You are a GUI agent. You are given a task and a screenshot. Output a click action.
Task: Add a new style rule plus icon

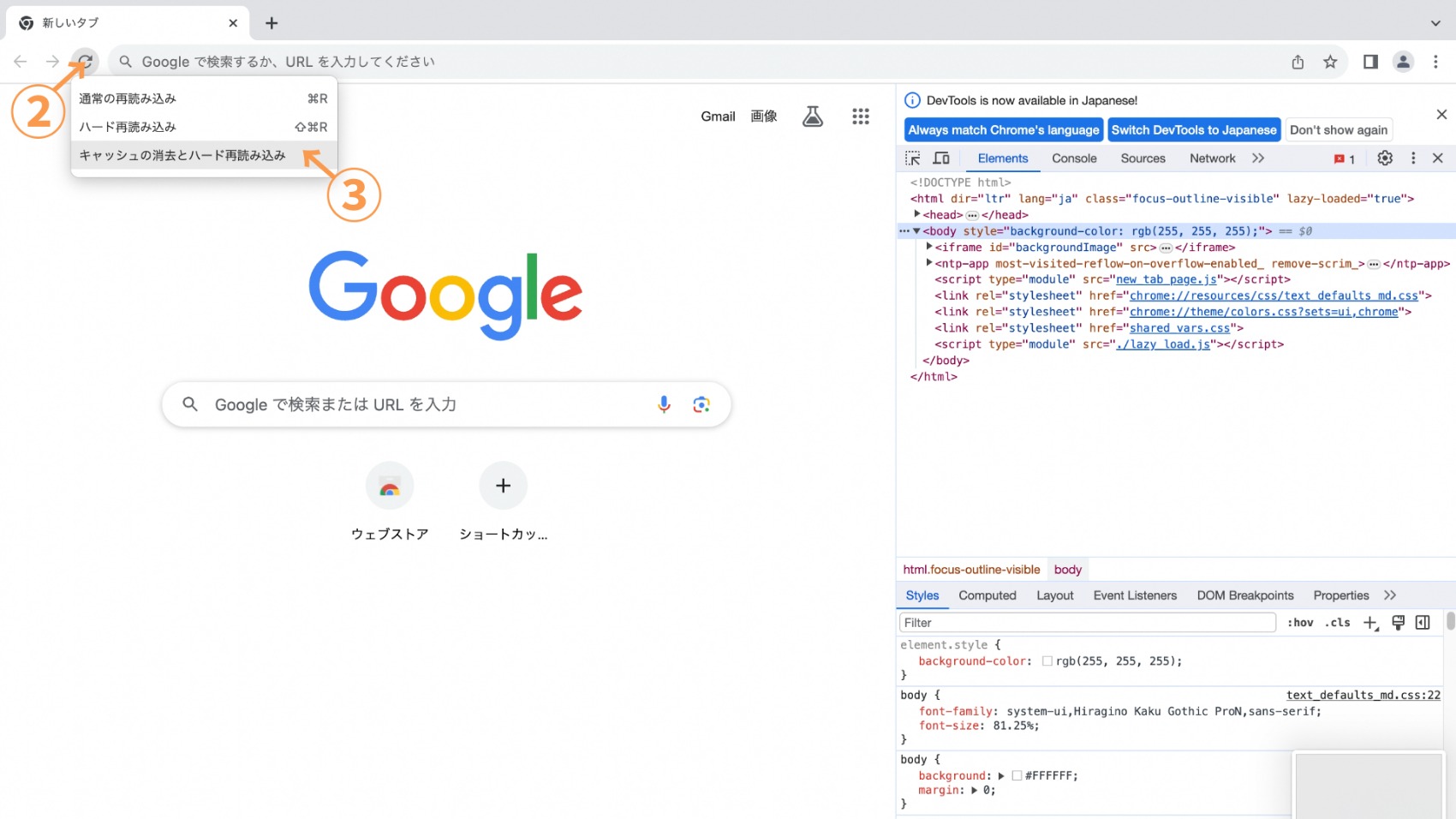coord(1370,623)
